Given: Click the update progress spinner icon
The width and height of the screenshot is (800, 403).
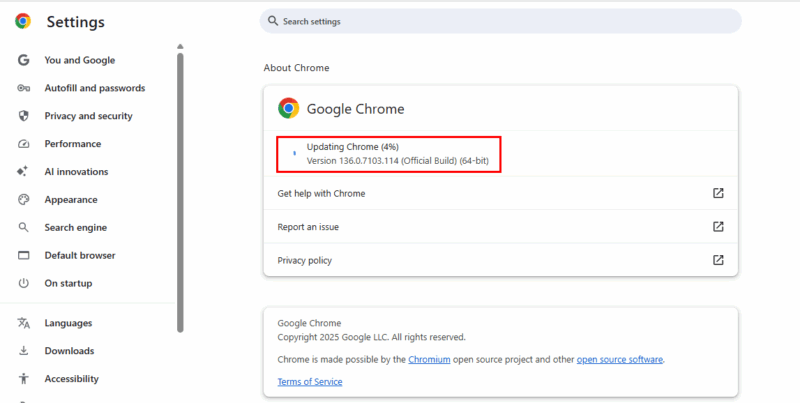Looking at the screenshot, I should (x=294, y=153).
